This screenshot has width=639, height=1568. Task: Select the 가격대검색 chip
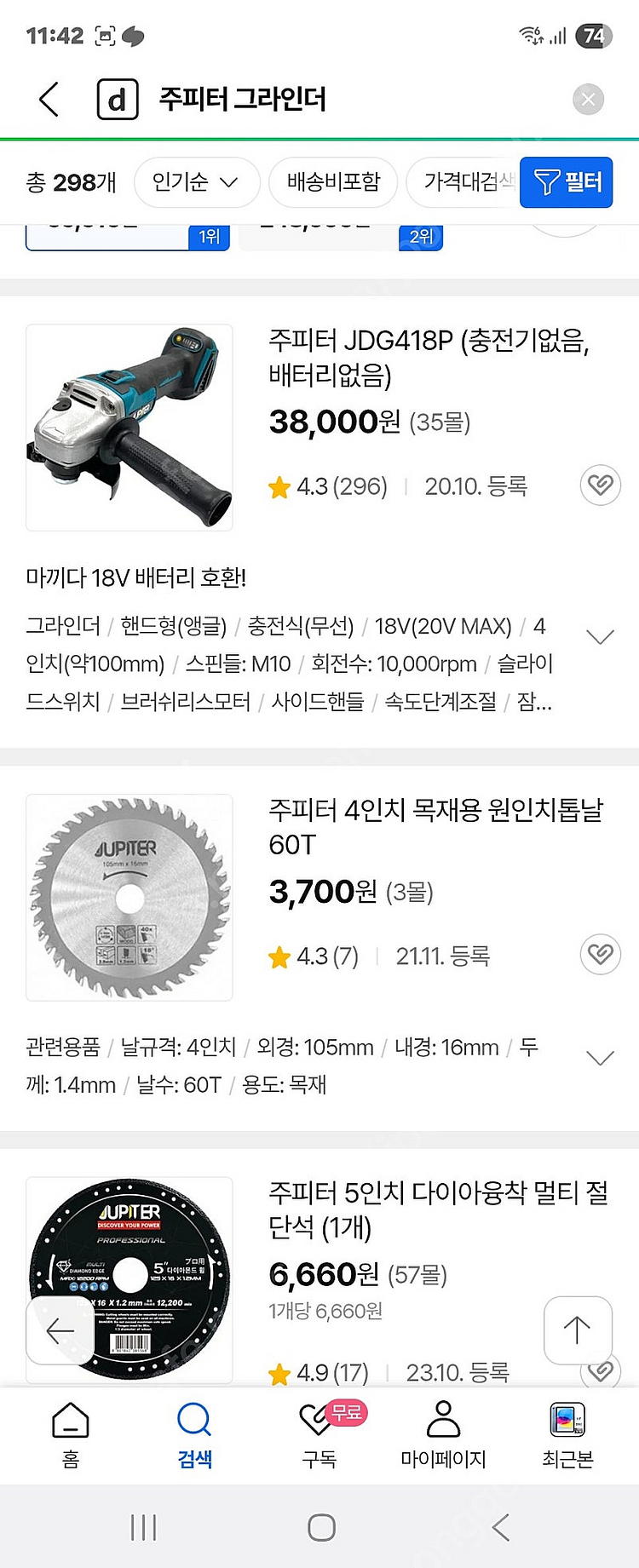pos(464,182)
